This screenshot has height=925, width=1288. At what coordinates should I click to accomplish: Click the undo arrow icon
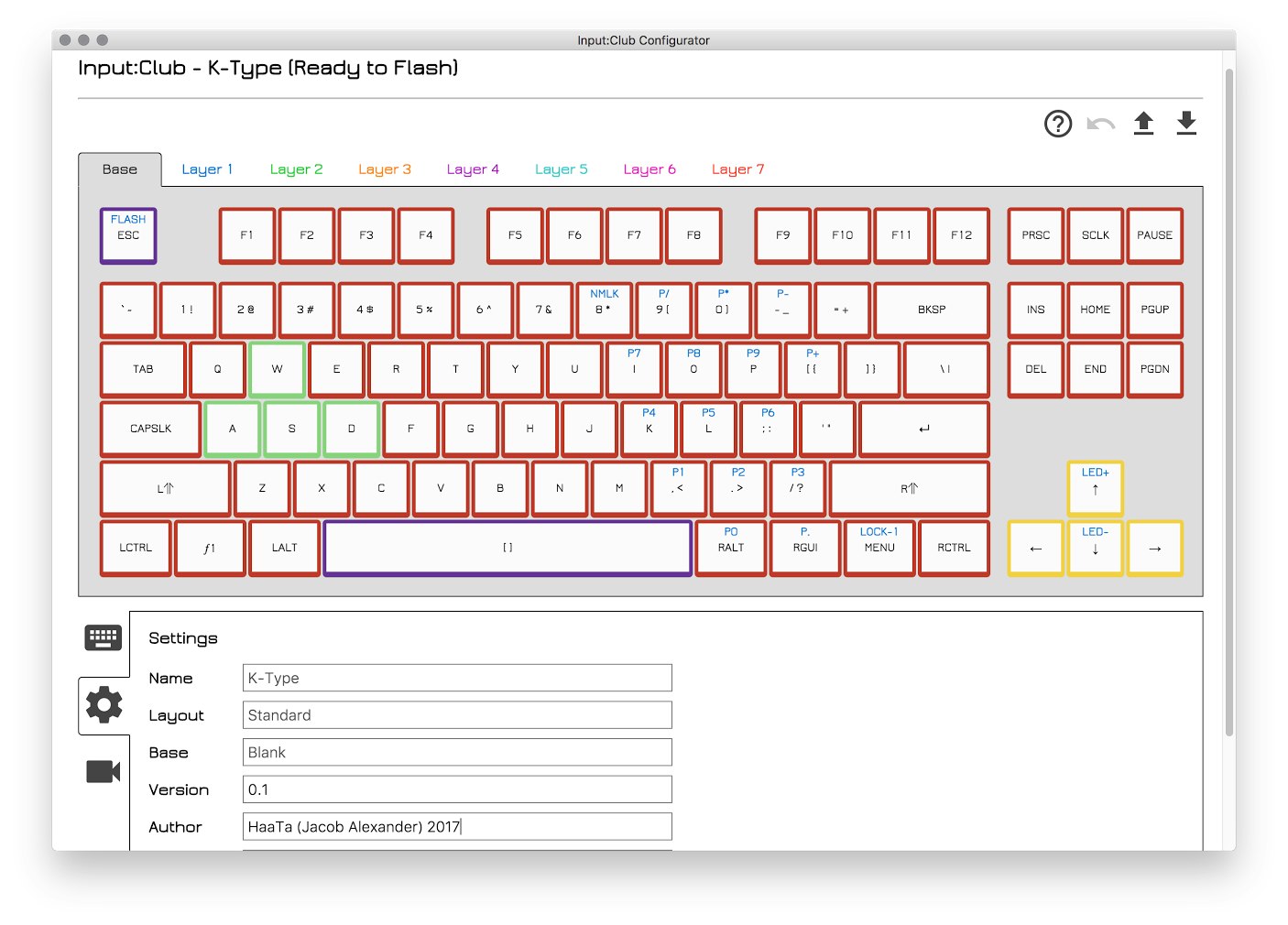coord(1100,124)
